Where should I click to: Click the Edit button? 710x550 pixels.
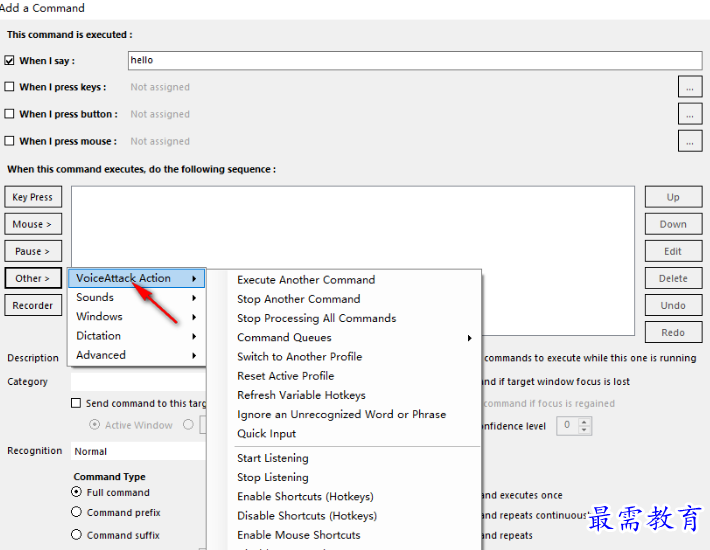(673, 251)
